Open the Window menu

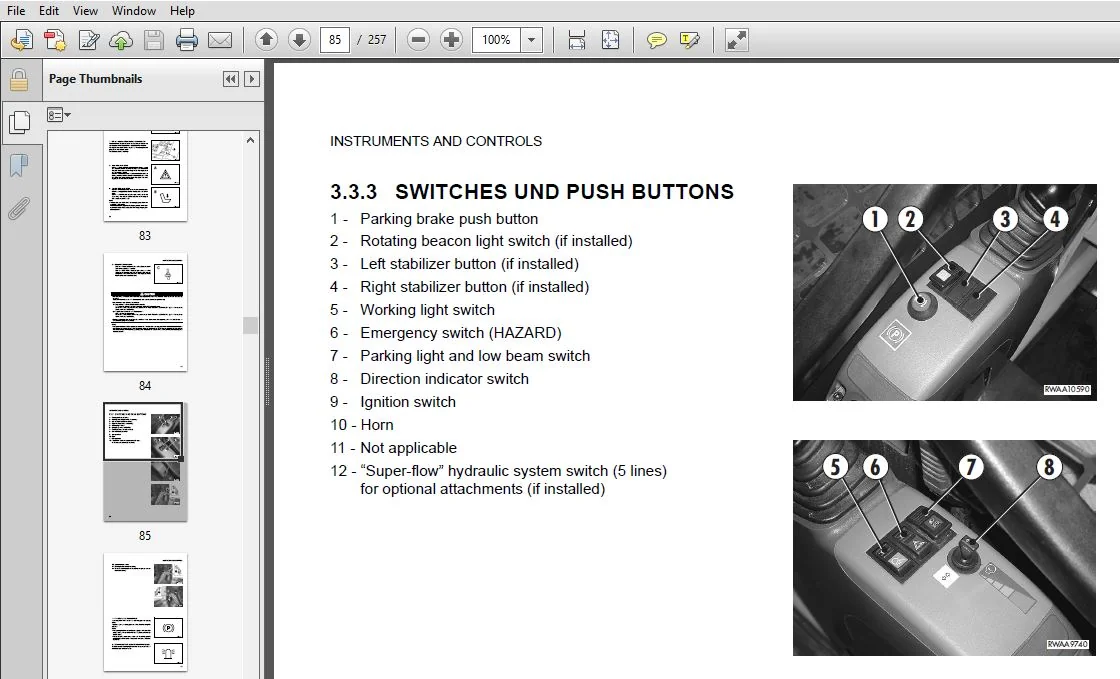[x=134, y=11]
